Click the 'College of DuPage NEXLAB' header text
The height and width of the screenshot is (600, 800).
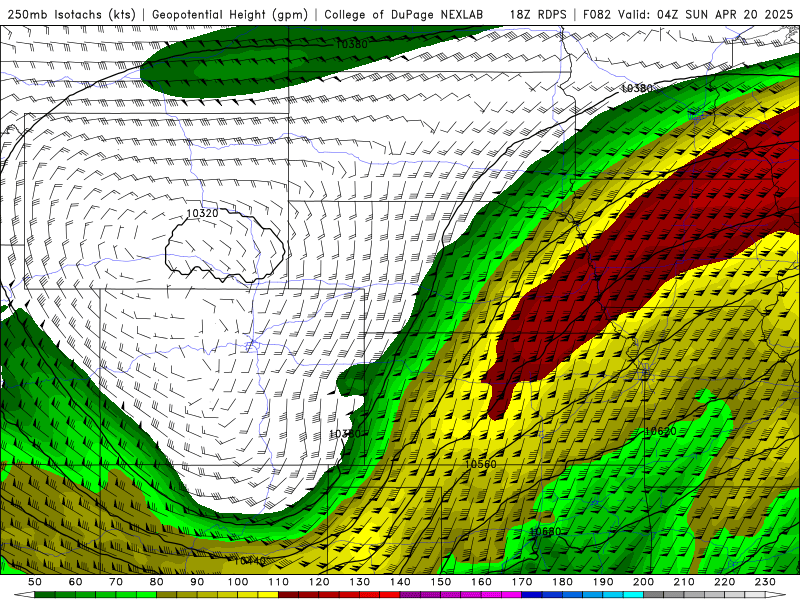point(403,14)
